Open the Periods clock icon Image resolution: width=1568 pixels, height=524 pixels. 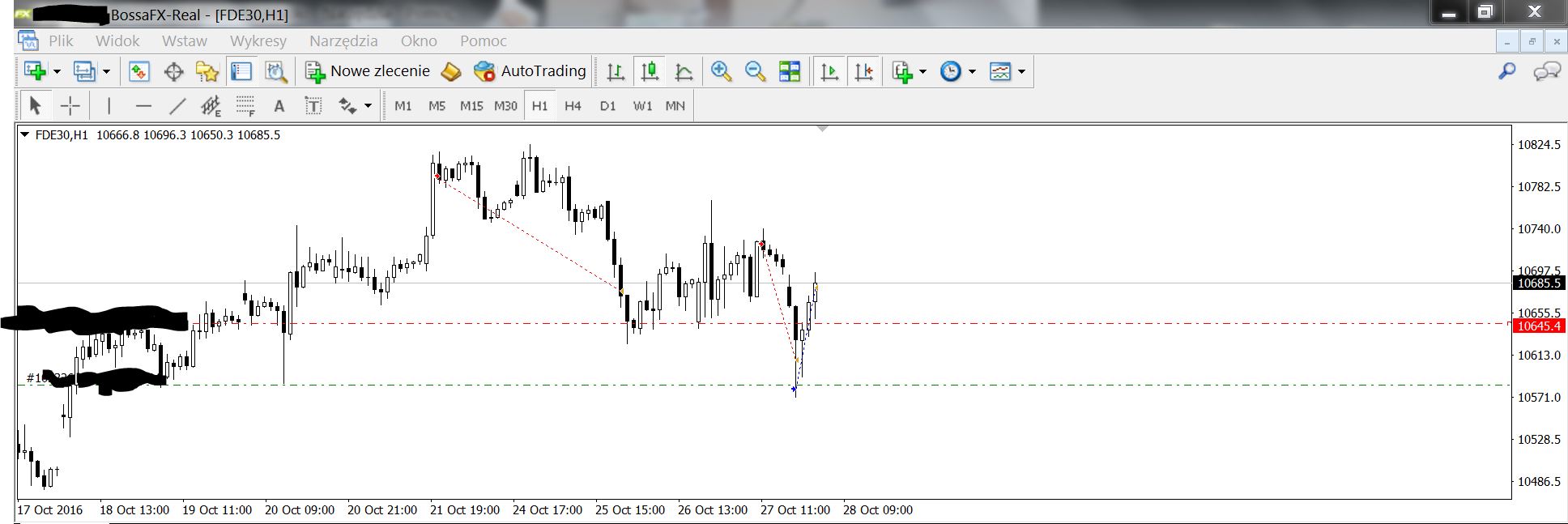(x=951, y=71)
